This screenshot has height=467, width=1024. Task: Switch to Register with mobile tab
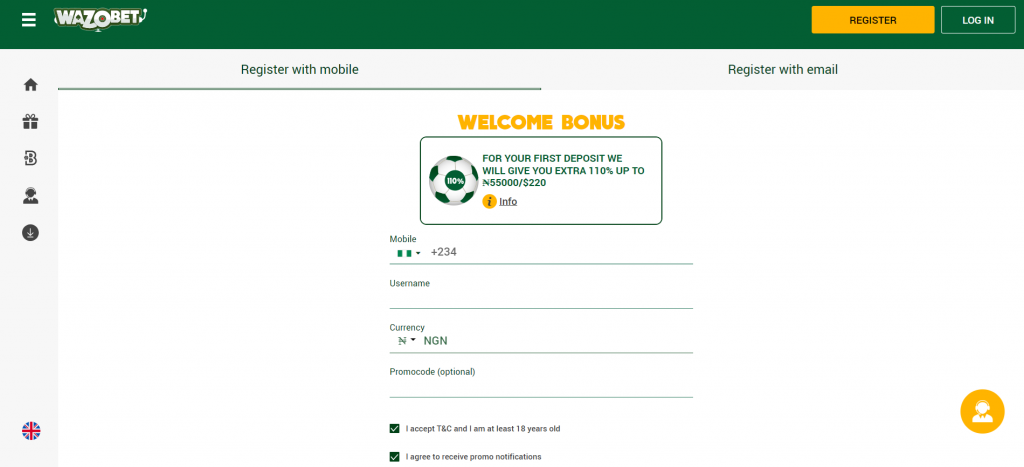click(x=299, y=70)
